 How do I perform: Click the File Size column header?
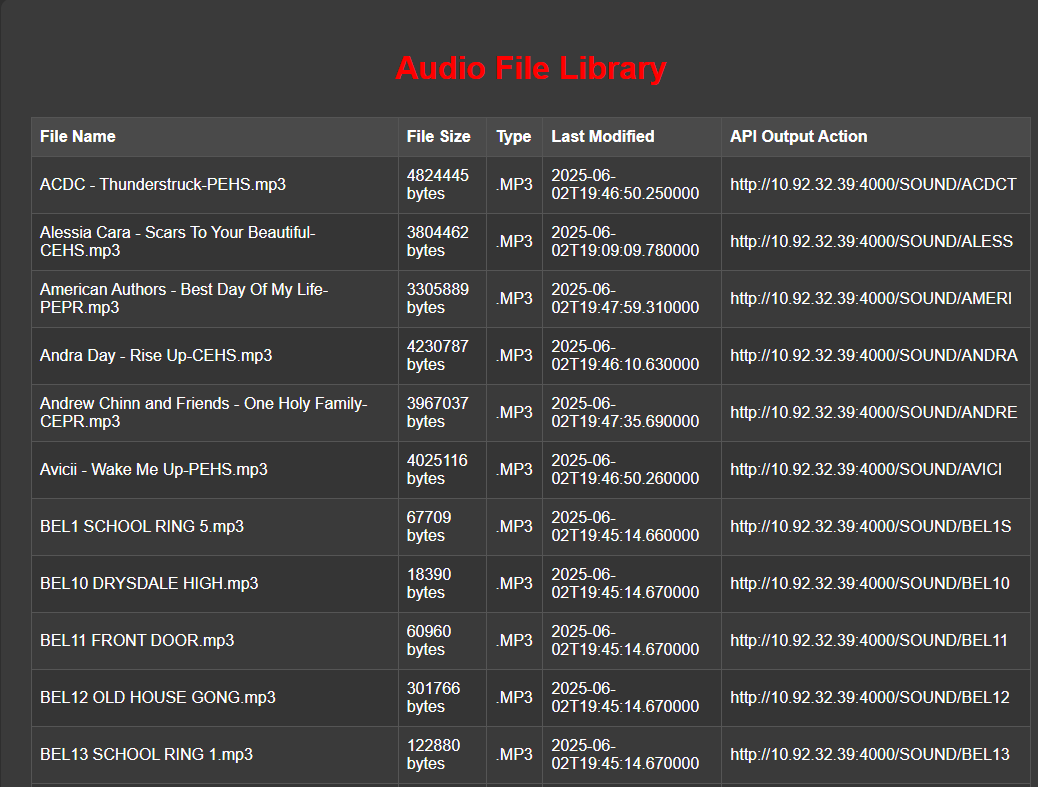[438, 136]
